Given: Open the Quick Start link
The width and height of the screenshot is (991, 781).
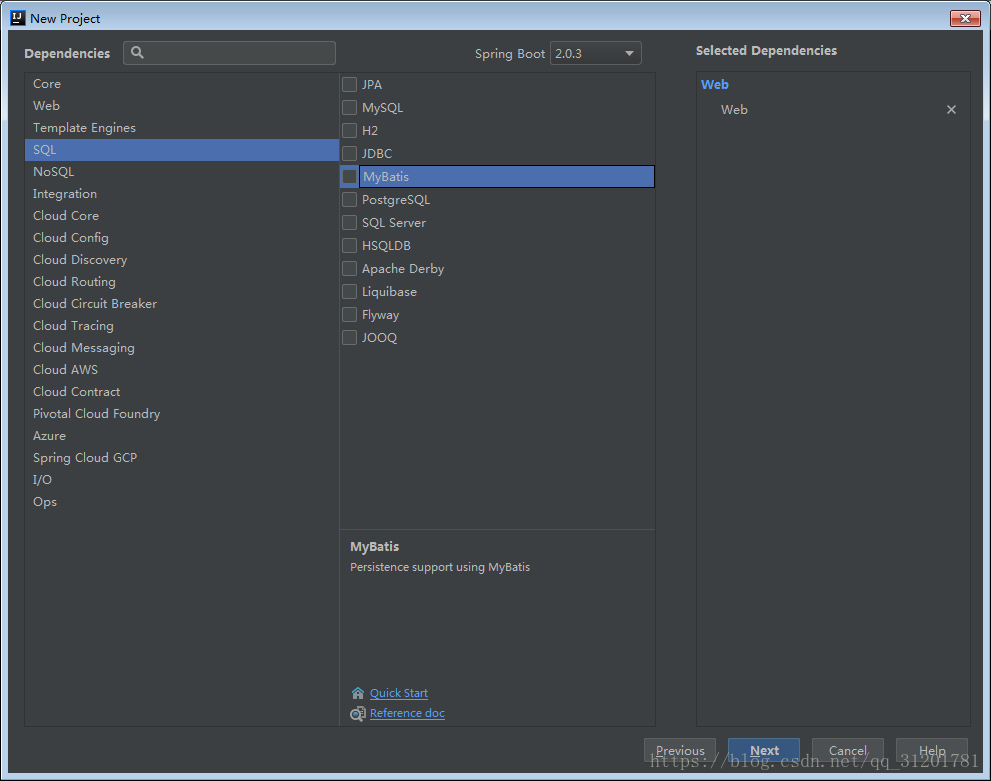Looking at the screenshot, I should [399, 693].
